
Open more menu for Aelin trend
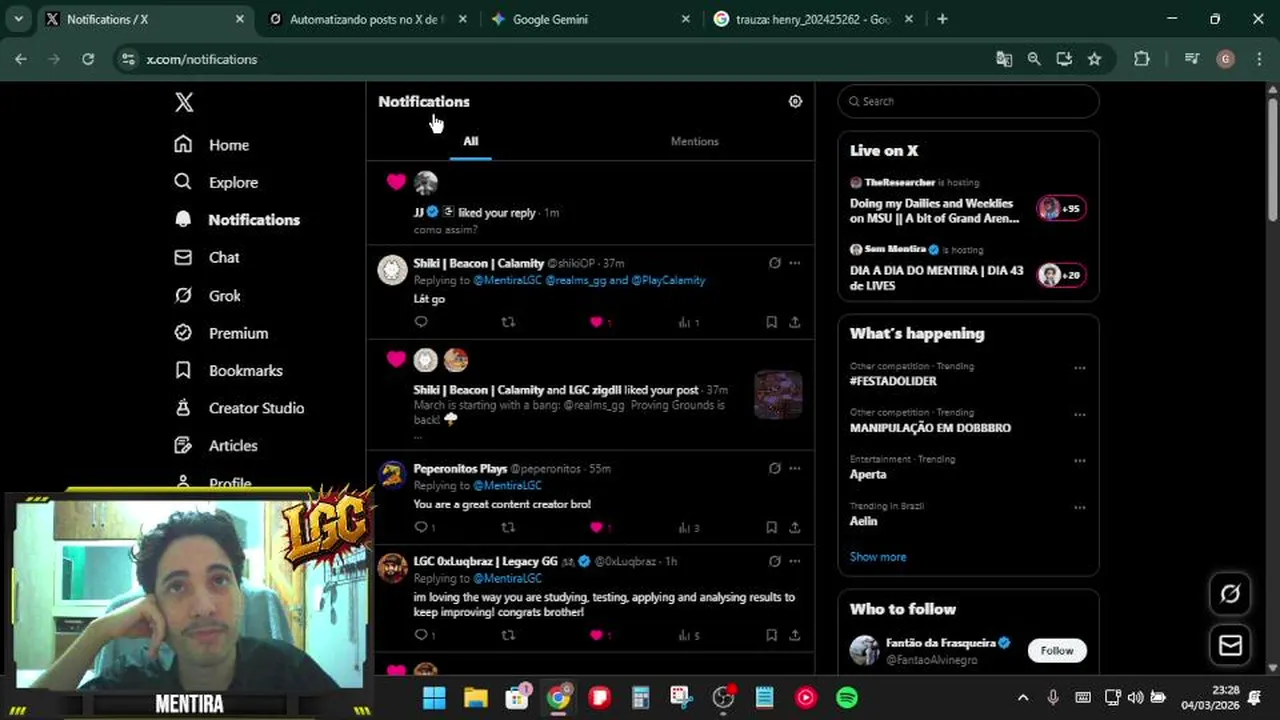click(x=1079, y=507)
